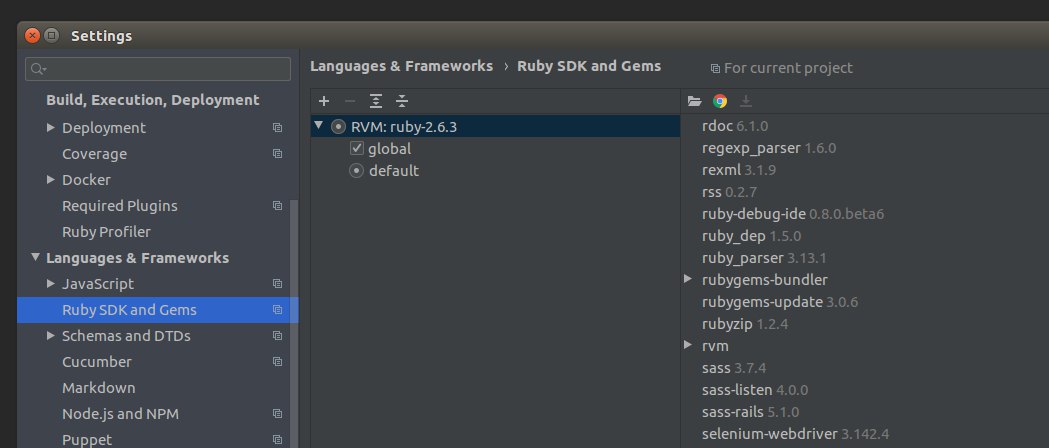Screen dimensions: 1049x448
Task: Click project-level icon next to Puppet
Action: pyautogui.click(x=277, y=440)
